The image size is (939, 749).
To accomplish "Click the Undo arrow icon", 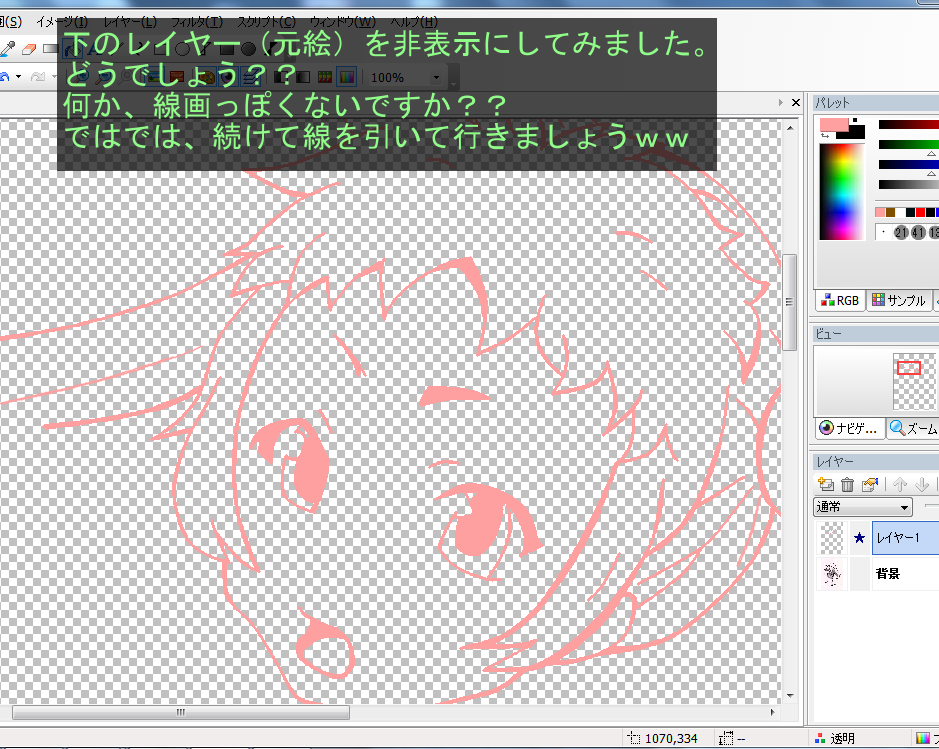I will pos(5,77).
